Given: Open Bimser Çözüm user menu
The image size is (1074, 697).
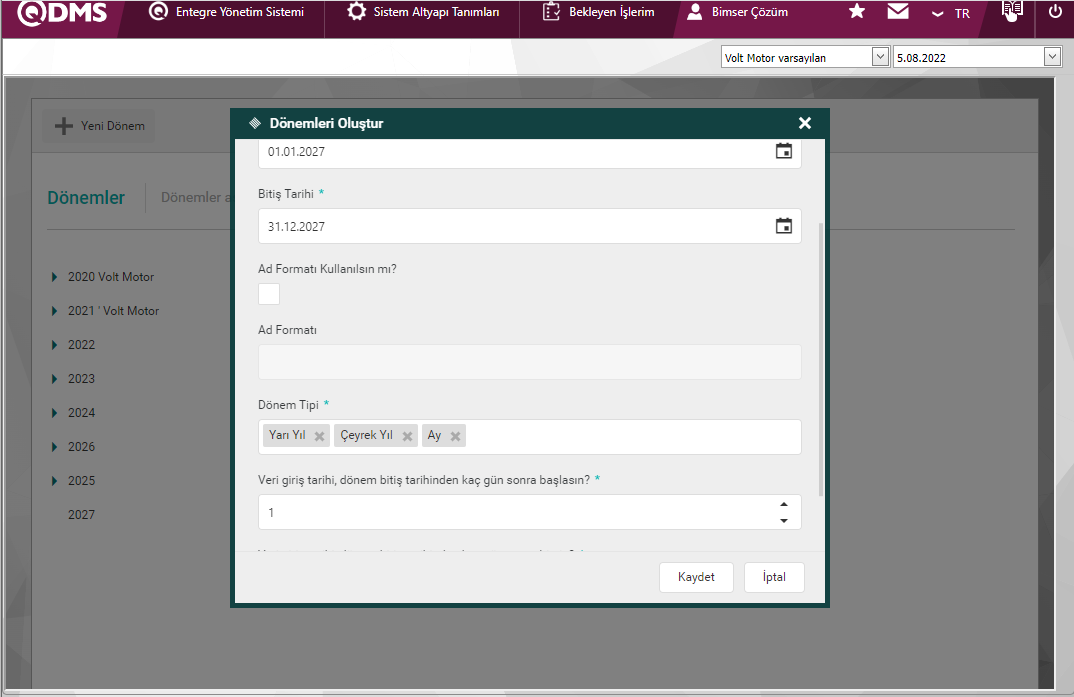Looking at the screenshot, I should [737, 12].
